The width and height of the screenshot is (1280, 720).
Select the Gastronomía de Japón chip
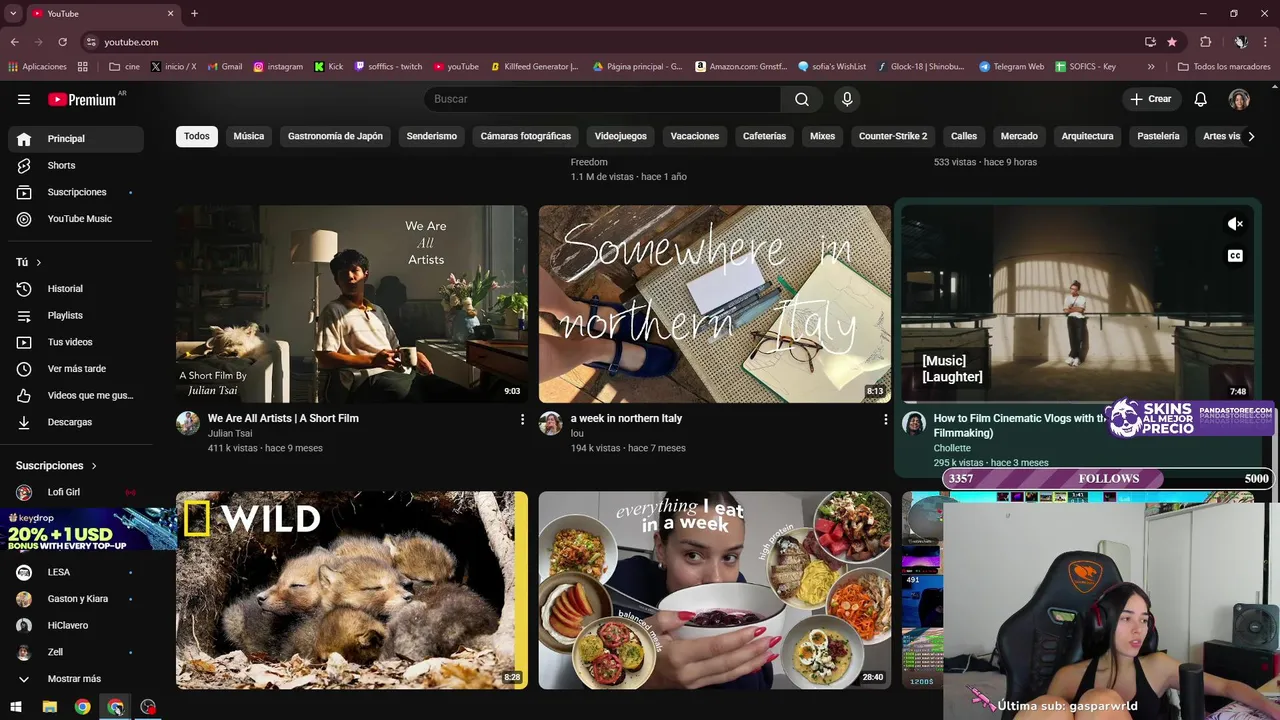(335, 136)
